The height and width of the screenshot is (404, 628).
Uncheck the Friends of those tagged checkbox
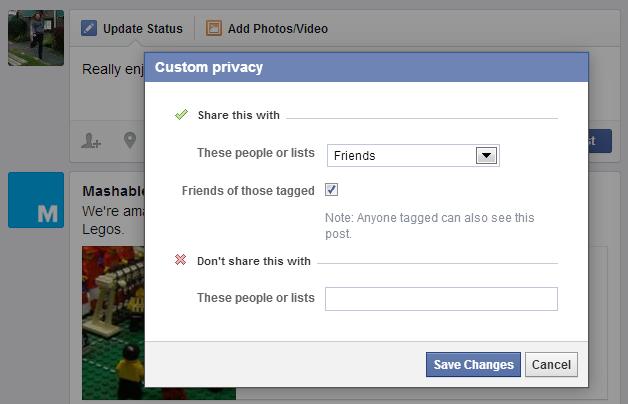click(332, 190)
